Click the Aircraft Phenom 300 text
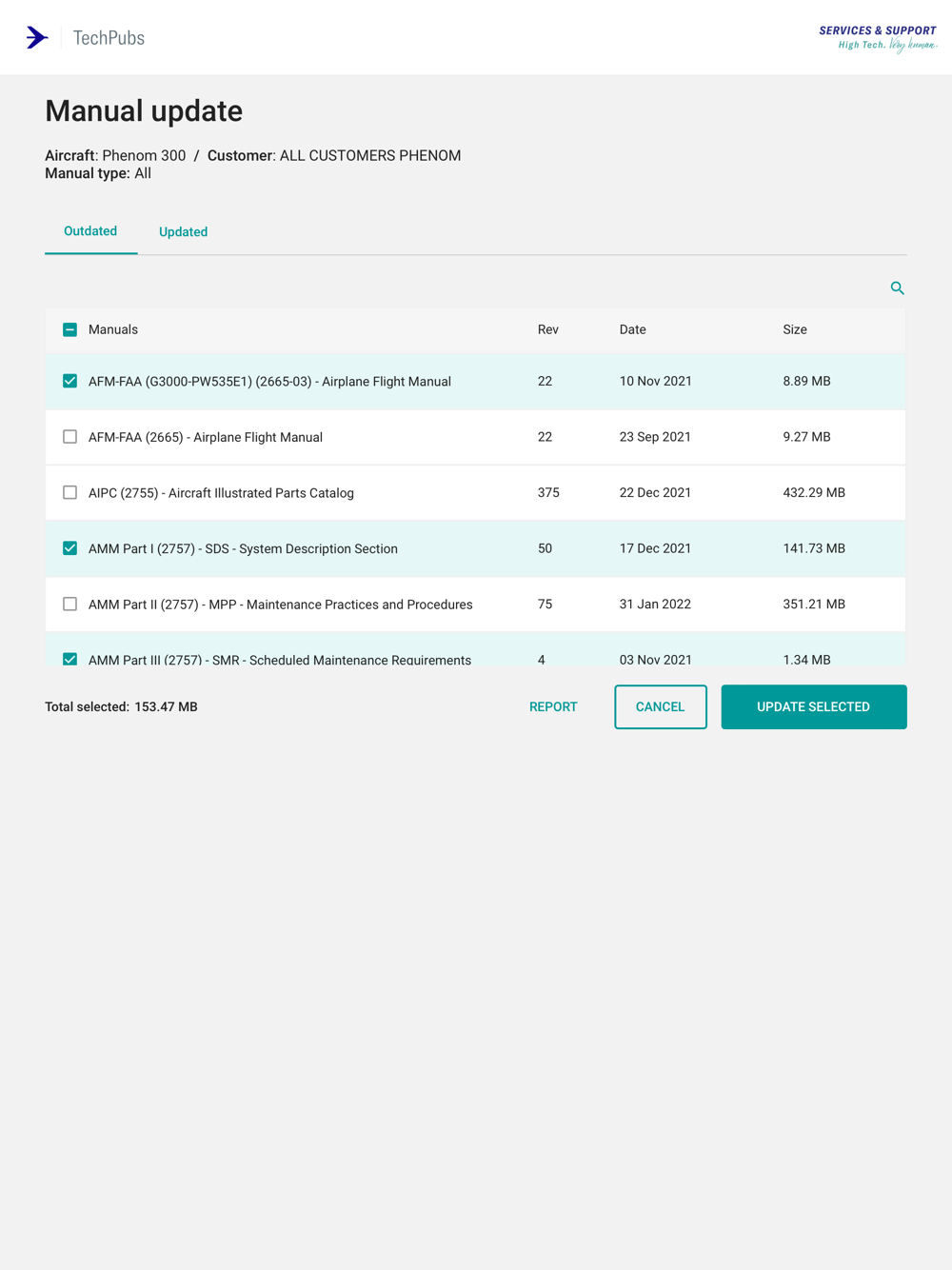 (x=115, y=155)
